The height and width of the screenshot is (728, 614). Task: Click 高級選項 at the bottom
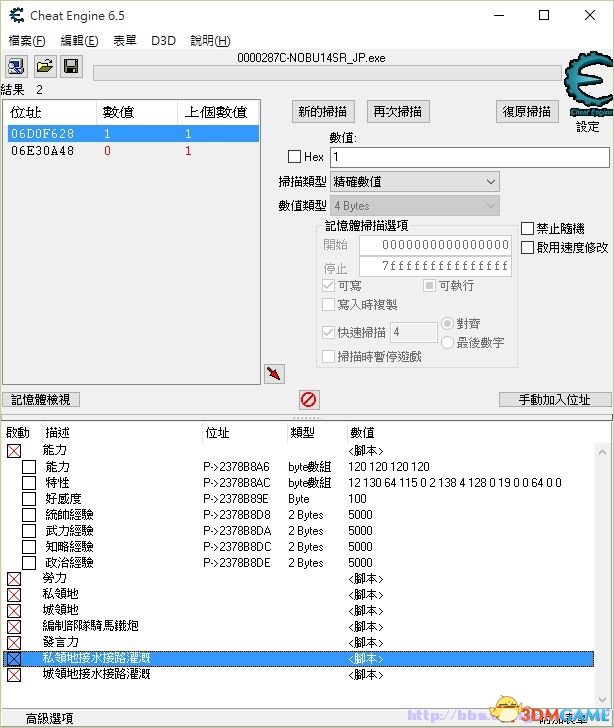(x=50, y=719)
